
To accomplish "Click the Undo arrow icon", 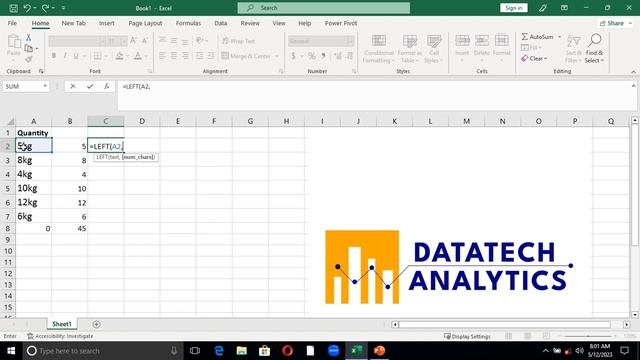I will (x=27, y=8).
